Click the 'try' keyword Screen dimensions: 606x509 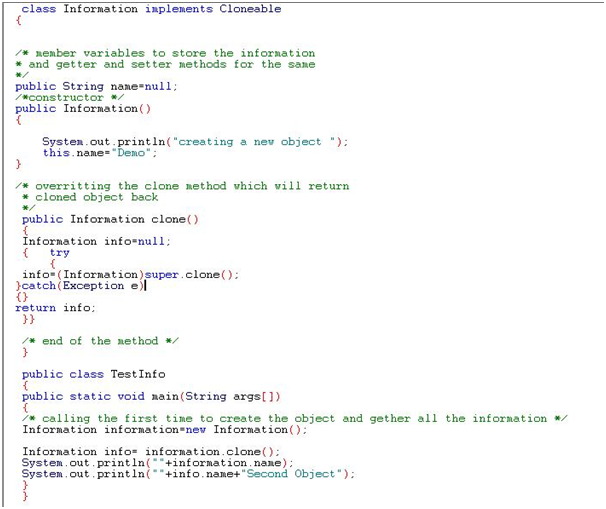[59, 253]
